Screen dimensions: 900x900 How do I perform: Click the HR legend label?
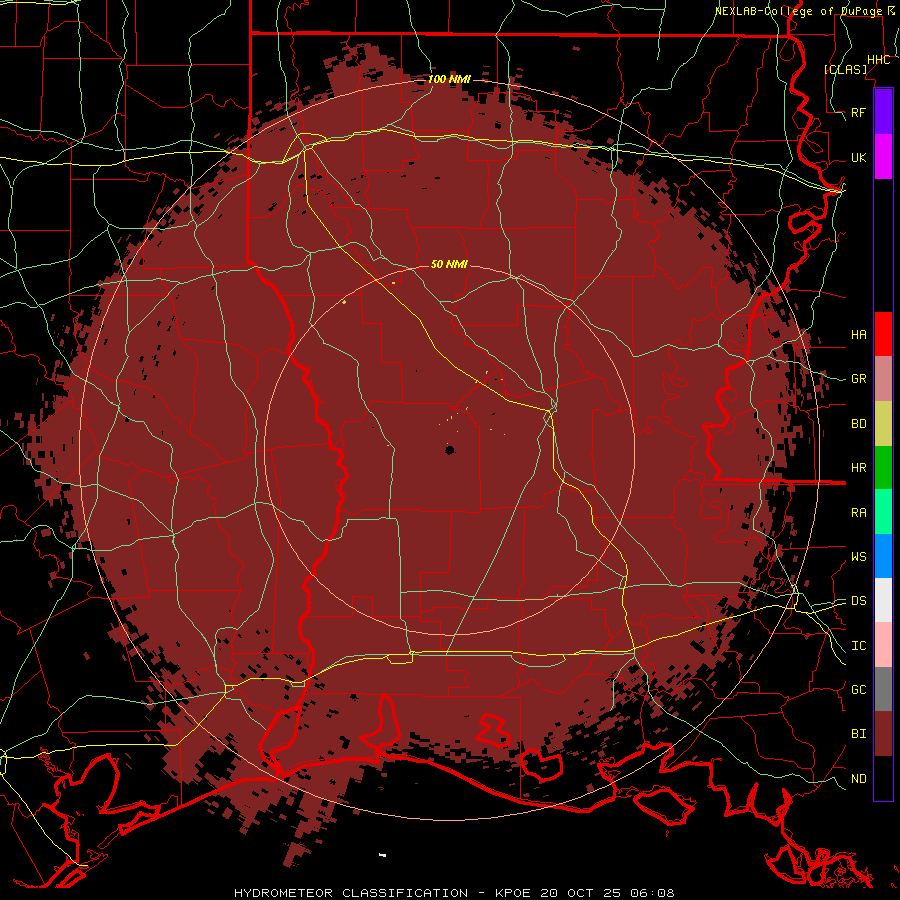(x=859, y=468)
